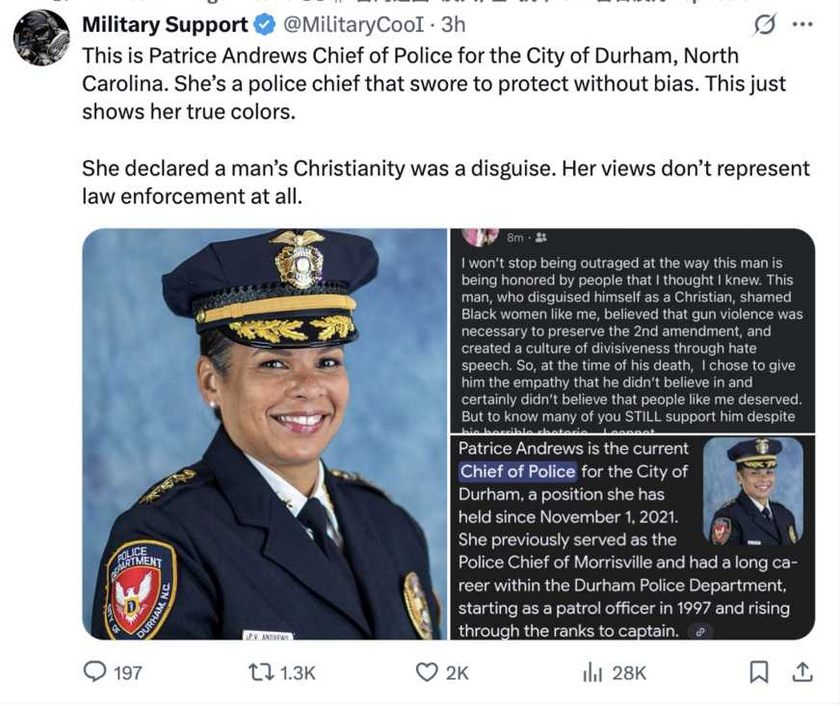Open the outraged Facebook post screenshot
This screenshot has width=840, height=706.
(x=633, y=331)
